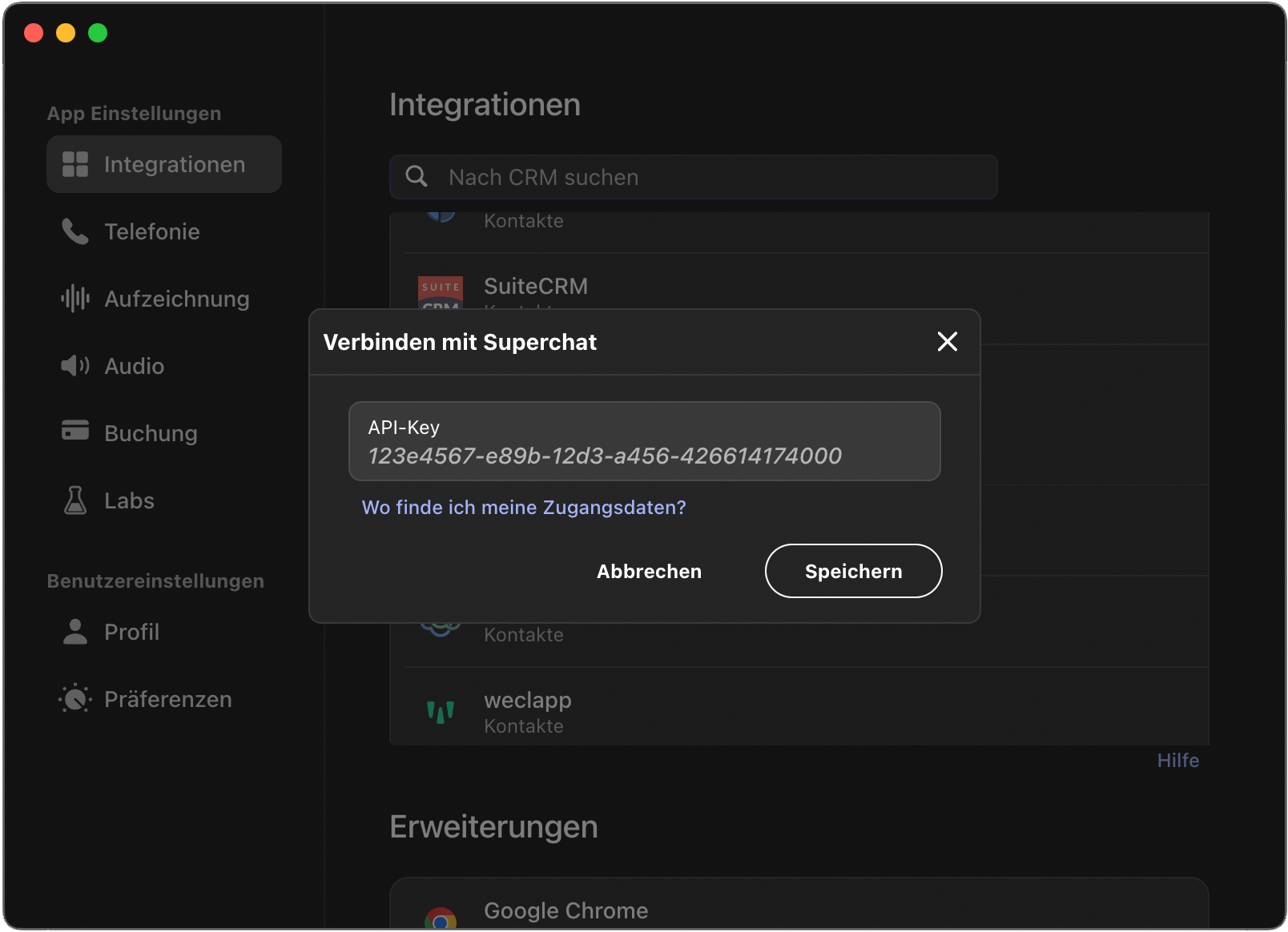Open the Hilfe link
The height and width of the screenshot is (932, 1288).
1177,760
